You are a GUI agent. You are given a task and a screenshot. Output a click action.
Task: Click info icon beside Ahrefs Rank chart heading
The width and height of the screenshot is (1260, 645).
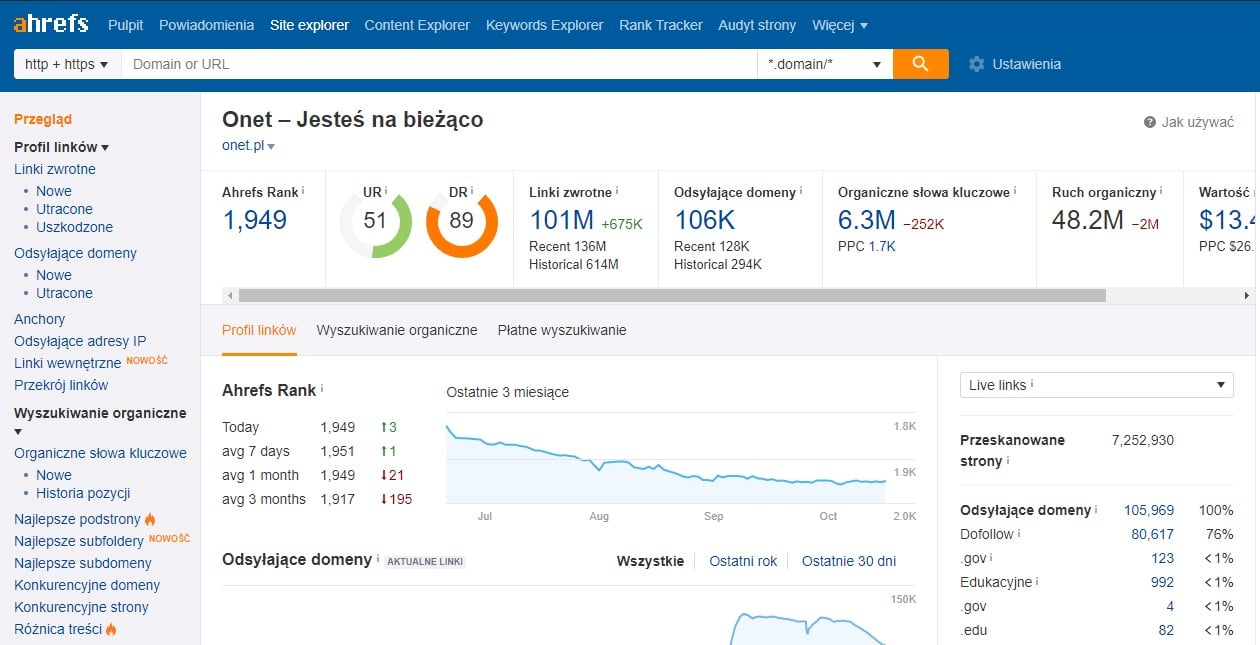pos(322,388)
